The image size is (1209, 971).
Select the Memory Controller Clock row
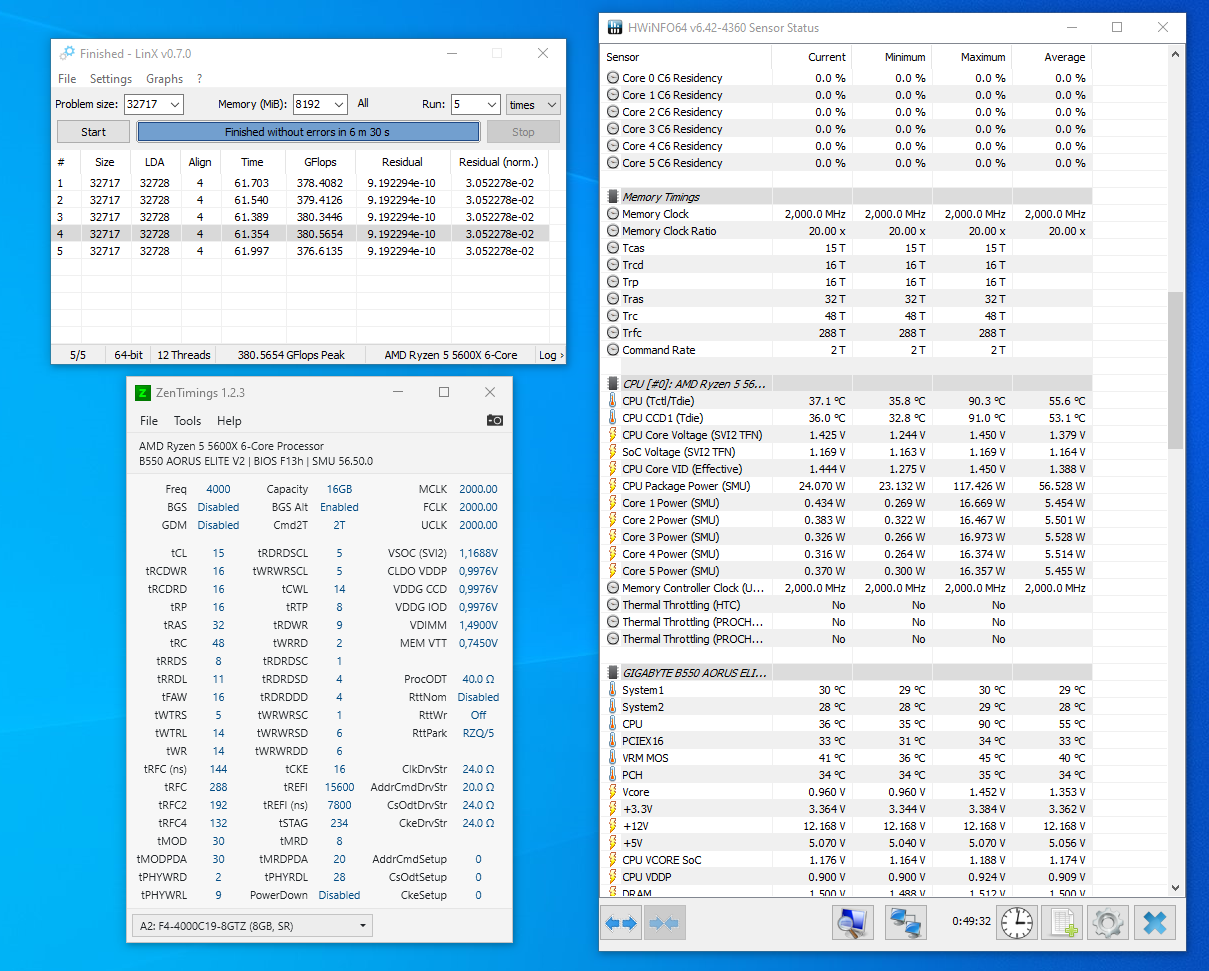coord(846,588)
